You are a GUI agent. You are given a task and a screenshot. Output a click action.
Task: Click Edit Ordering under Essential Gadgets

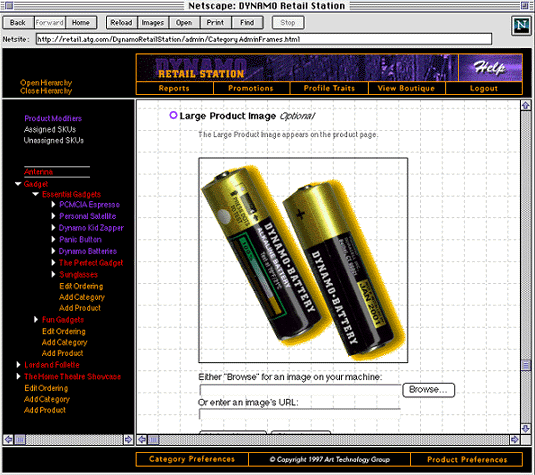coord(81,286)
